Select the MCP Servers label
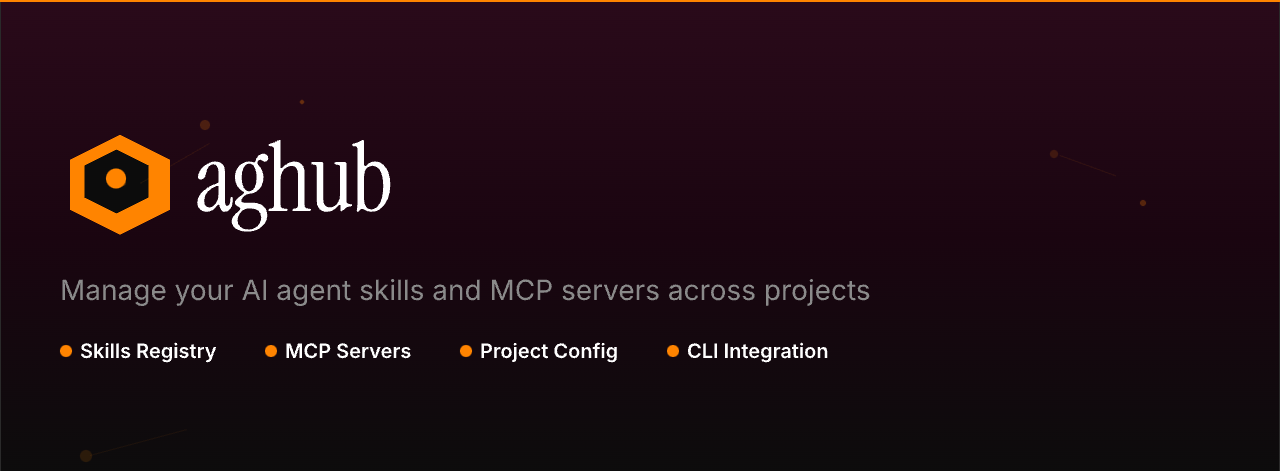This screenshot has height=471, width=1280. coord(348,352)
